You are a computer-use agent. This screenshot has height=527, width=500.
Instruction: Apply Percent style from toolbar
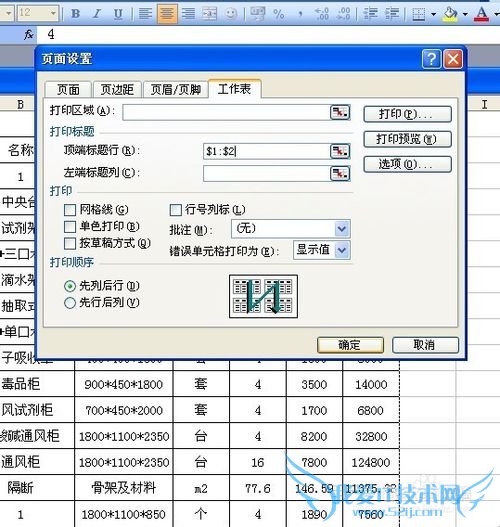tap(279, 14)
